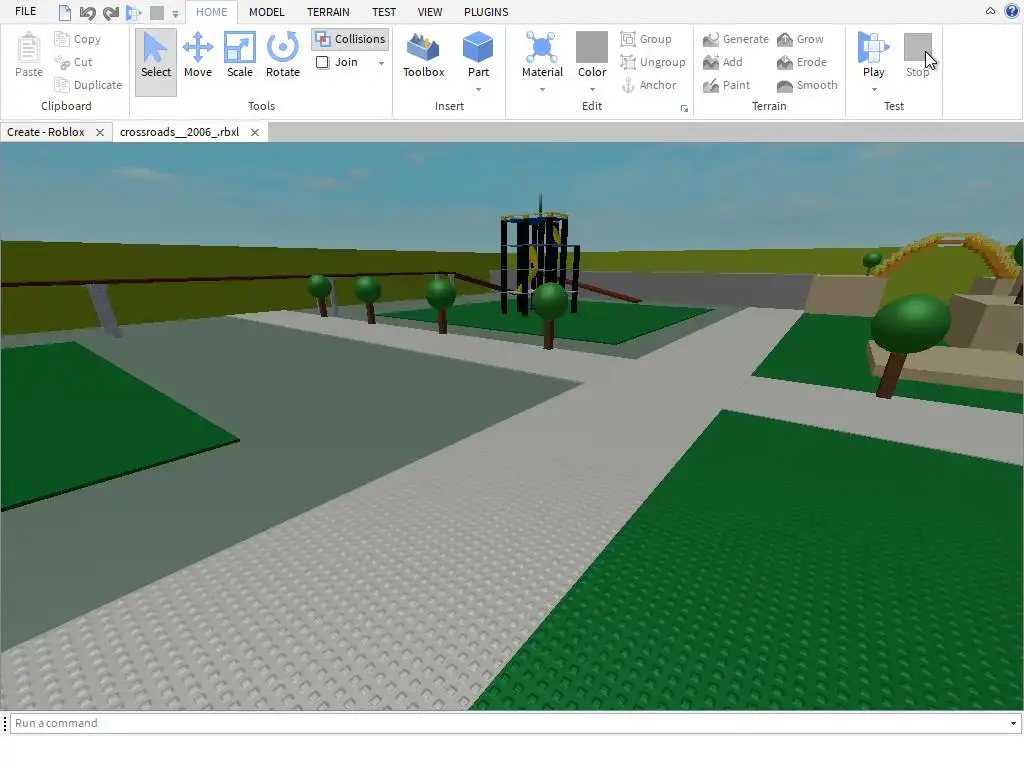1024x768 pixels.
Task: Expand the Color dropdown arrow
Action: pos(592,89)
